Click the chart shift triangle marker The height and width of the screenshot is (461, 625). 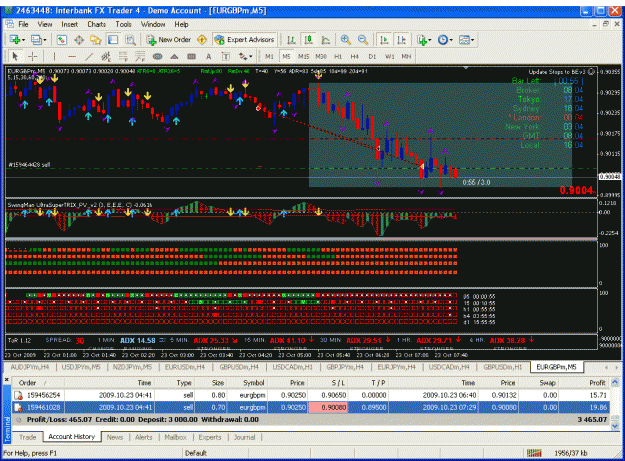pyautogui.click(x=466, y=68)
